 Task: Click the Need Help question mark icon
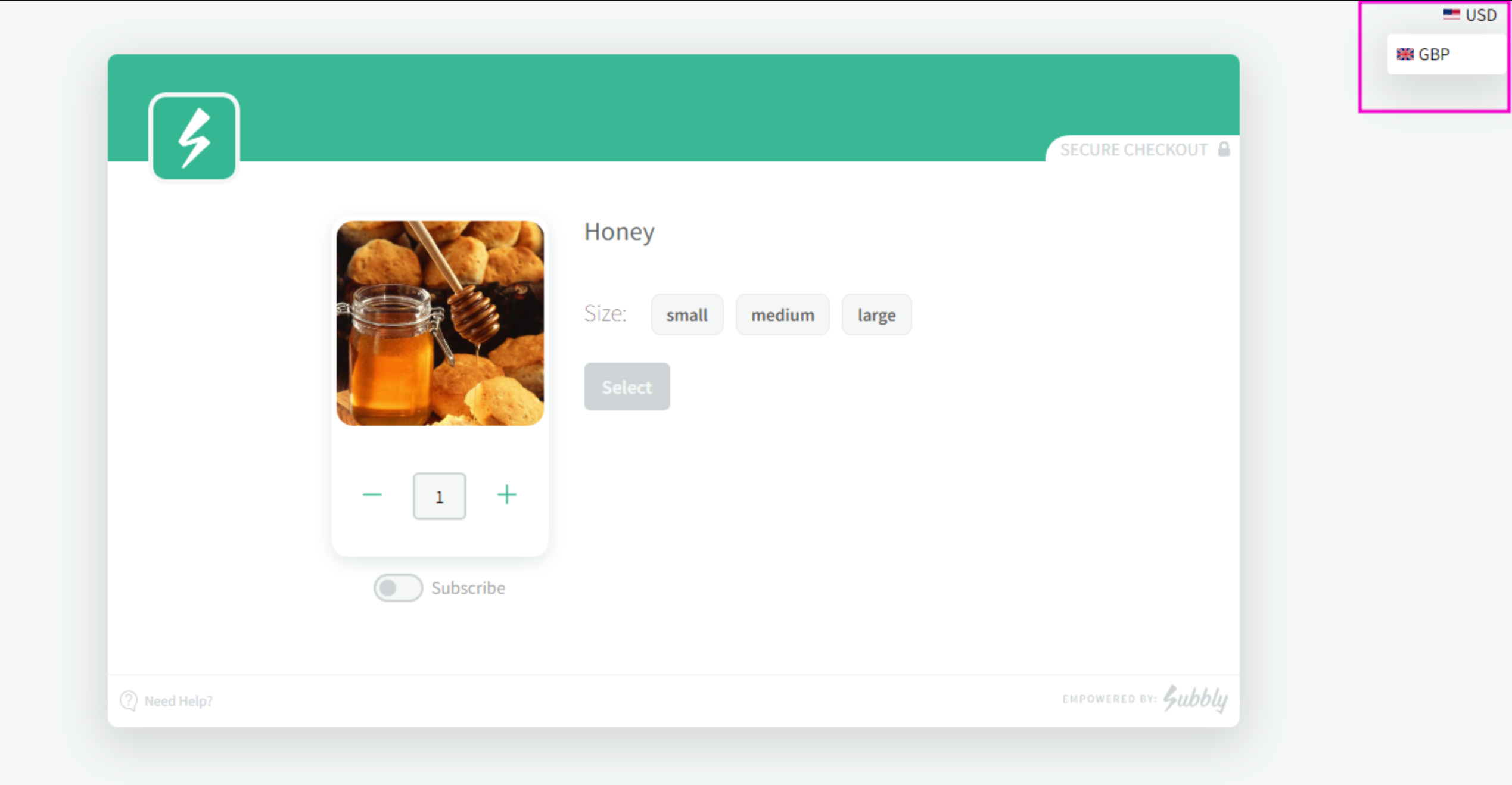click(129, 700)
